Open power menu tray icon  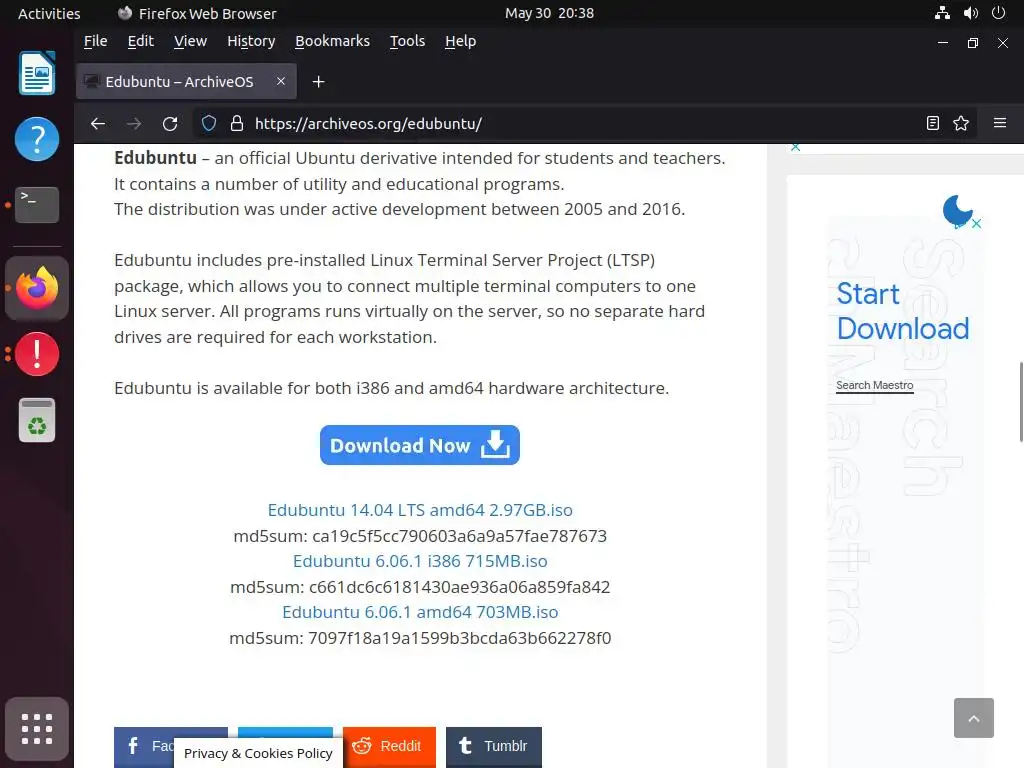[999, 13]
